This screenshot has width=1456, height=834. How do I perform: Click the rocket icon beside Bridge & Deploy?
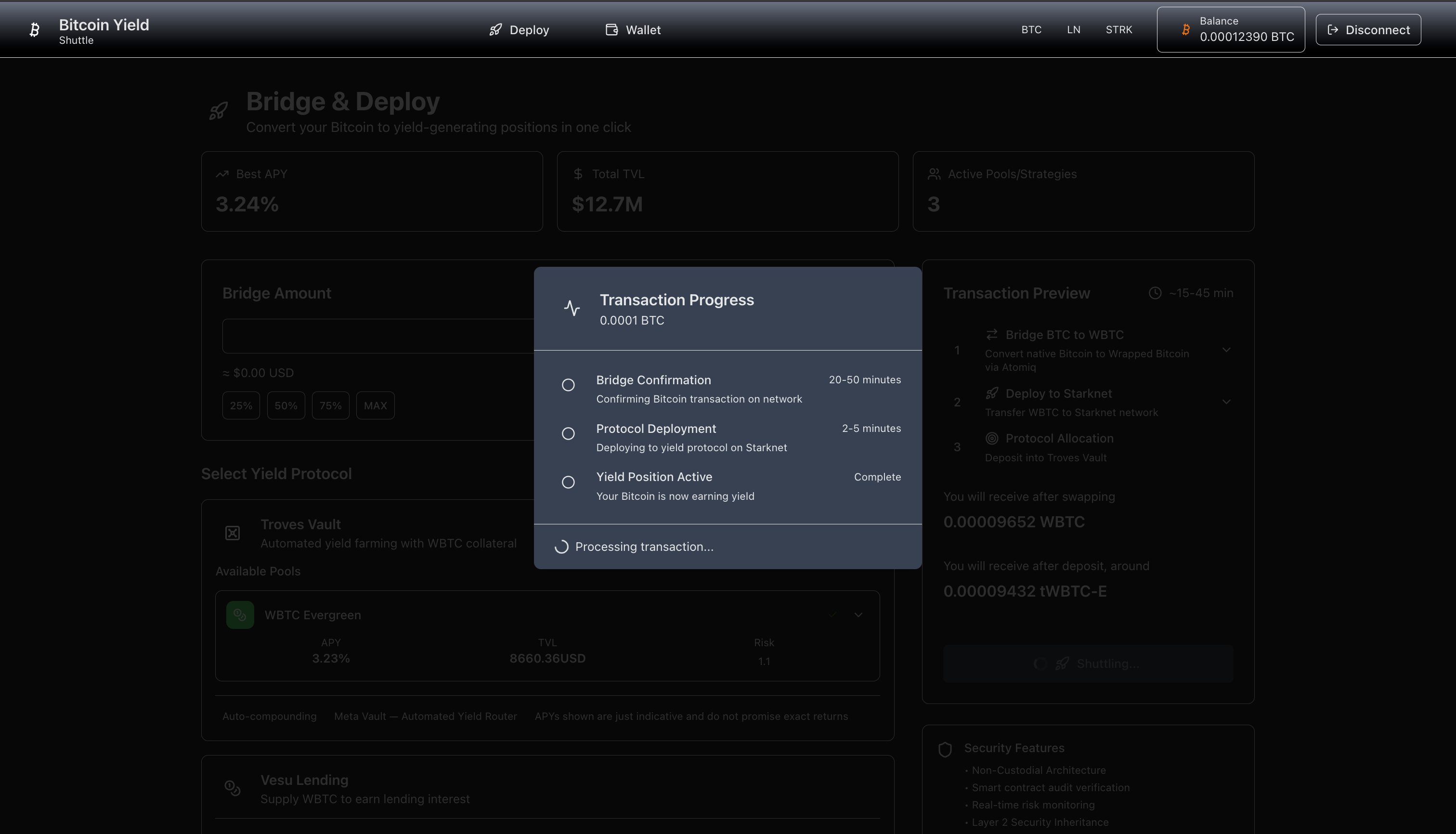tap(218, 111)
